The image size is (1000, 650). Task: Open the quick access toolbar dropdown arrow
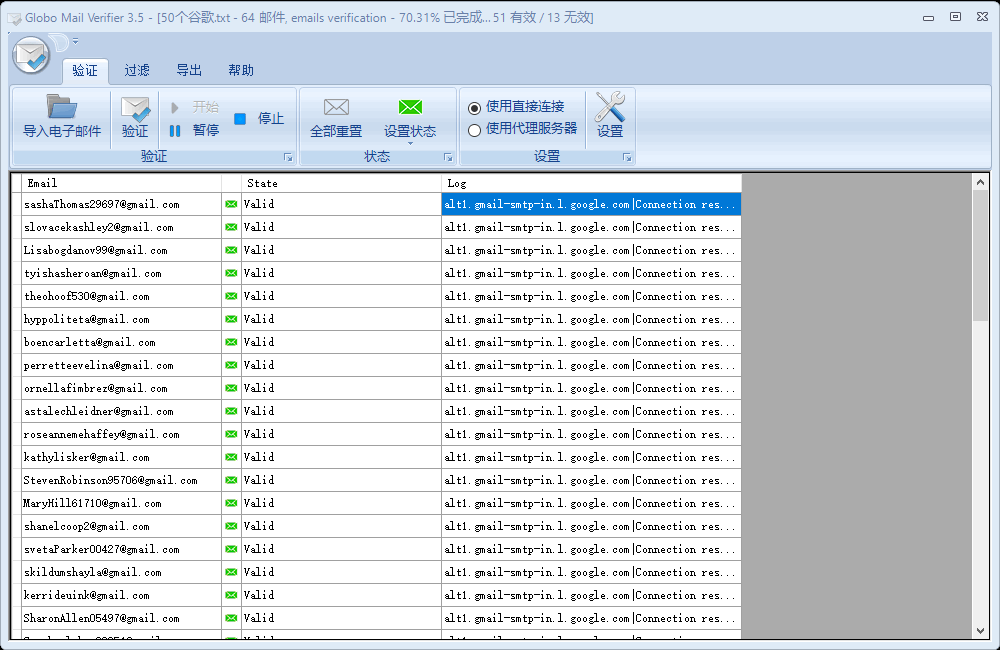[x=75, y=41]
